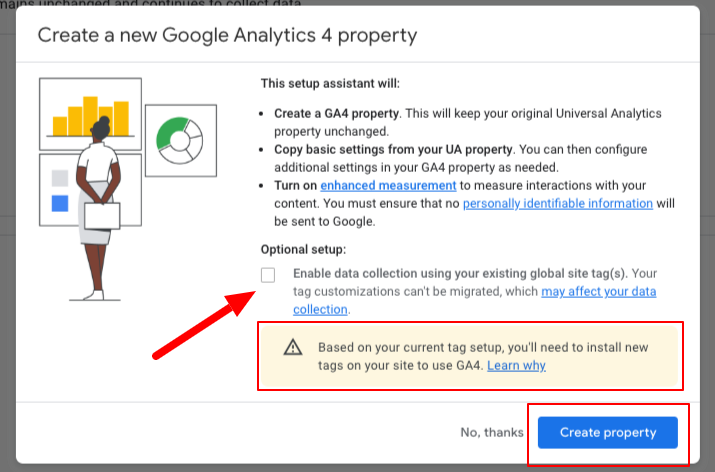715x472 pixels.
Task: Click the dialog title heading
Action: [x=227, y=35]
